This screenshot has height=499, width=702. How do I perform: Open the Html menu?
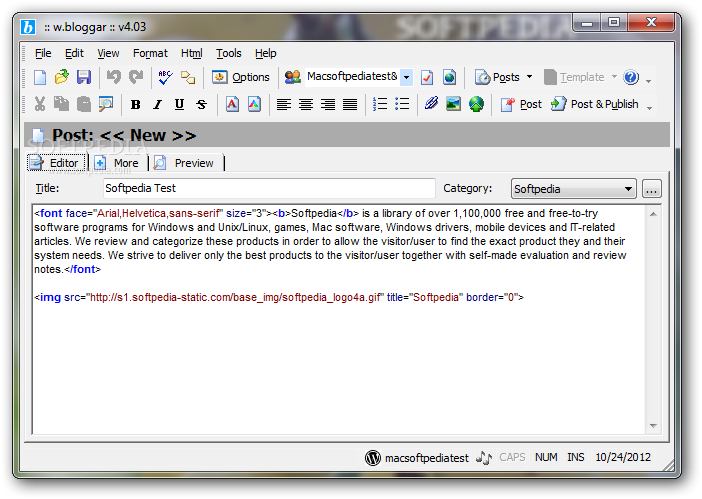[192, 53]
